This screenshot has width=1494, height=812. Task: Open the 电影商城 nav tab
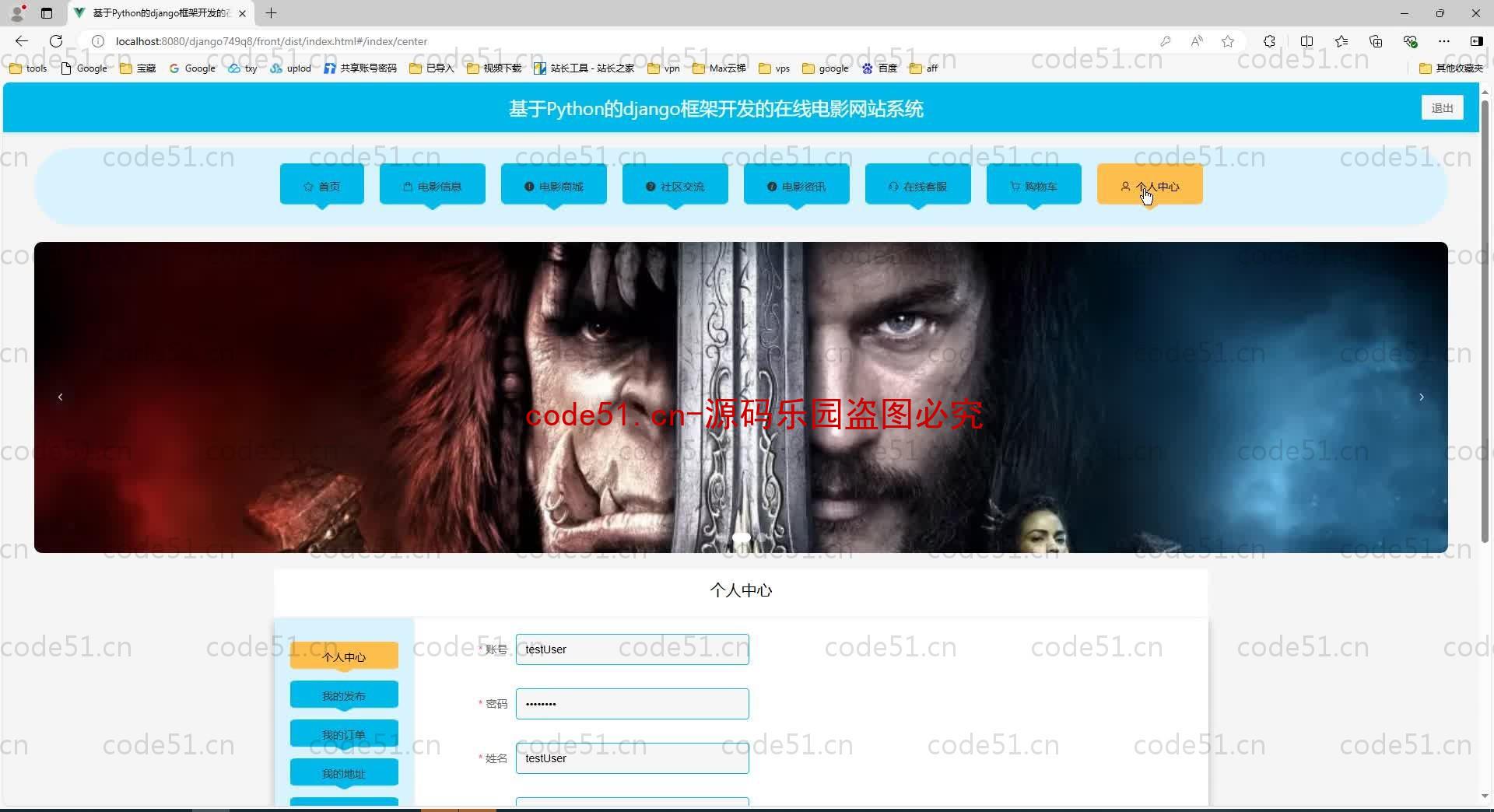pos(554,186)
